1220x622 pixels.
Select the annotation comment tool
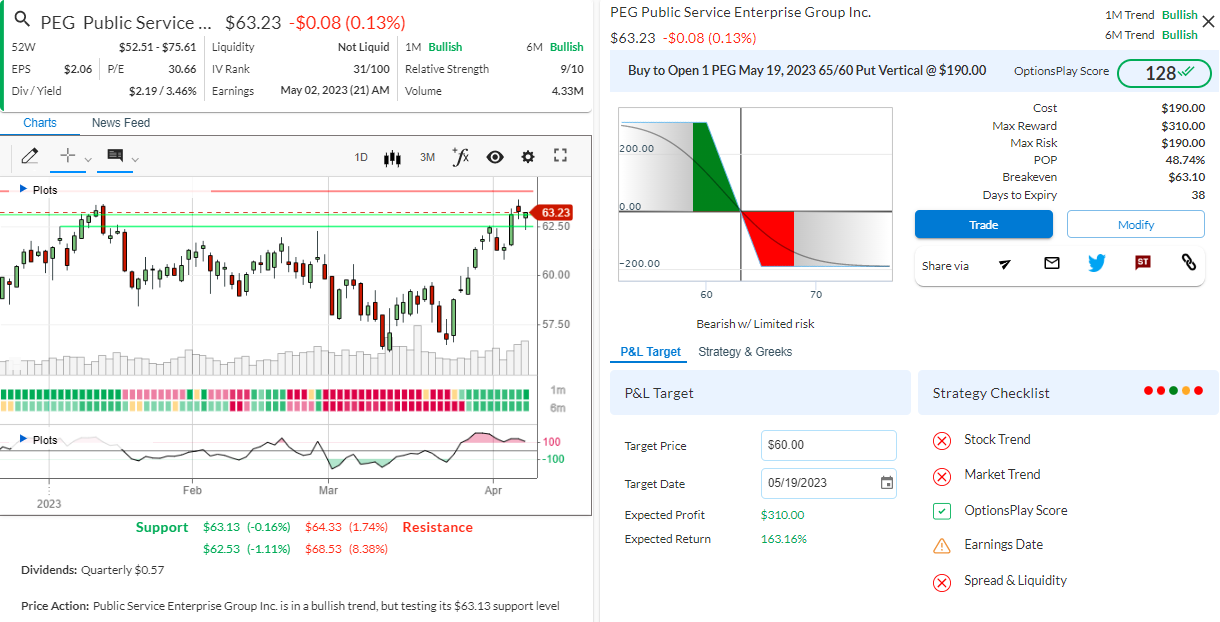[114, 156]
